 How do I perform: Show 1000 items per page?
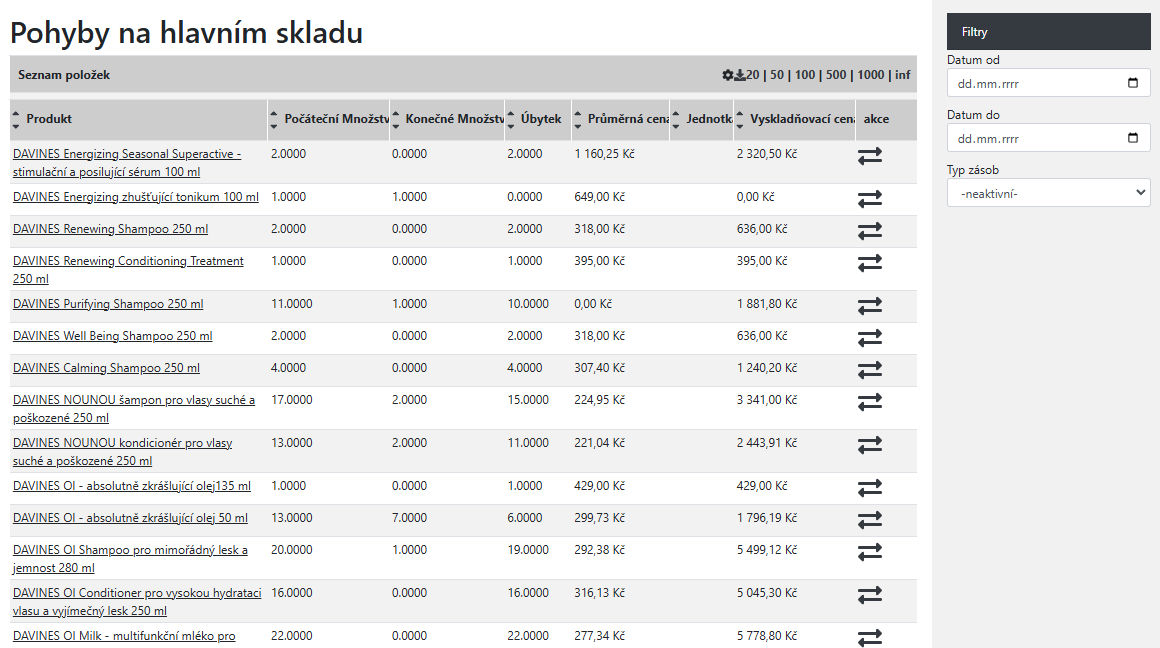click(870, 75)
